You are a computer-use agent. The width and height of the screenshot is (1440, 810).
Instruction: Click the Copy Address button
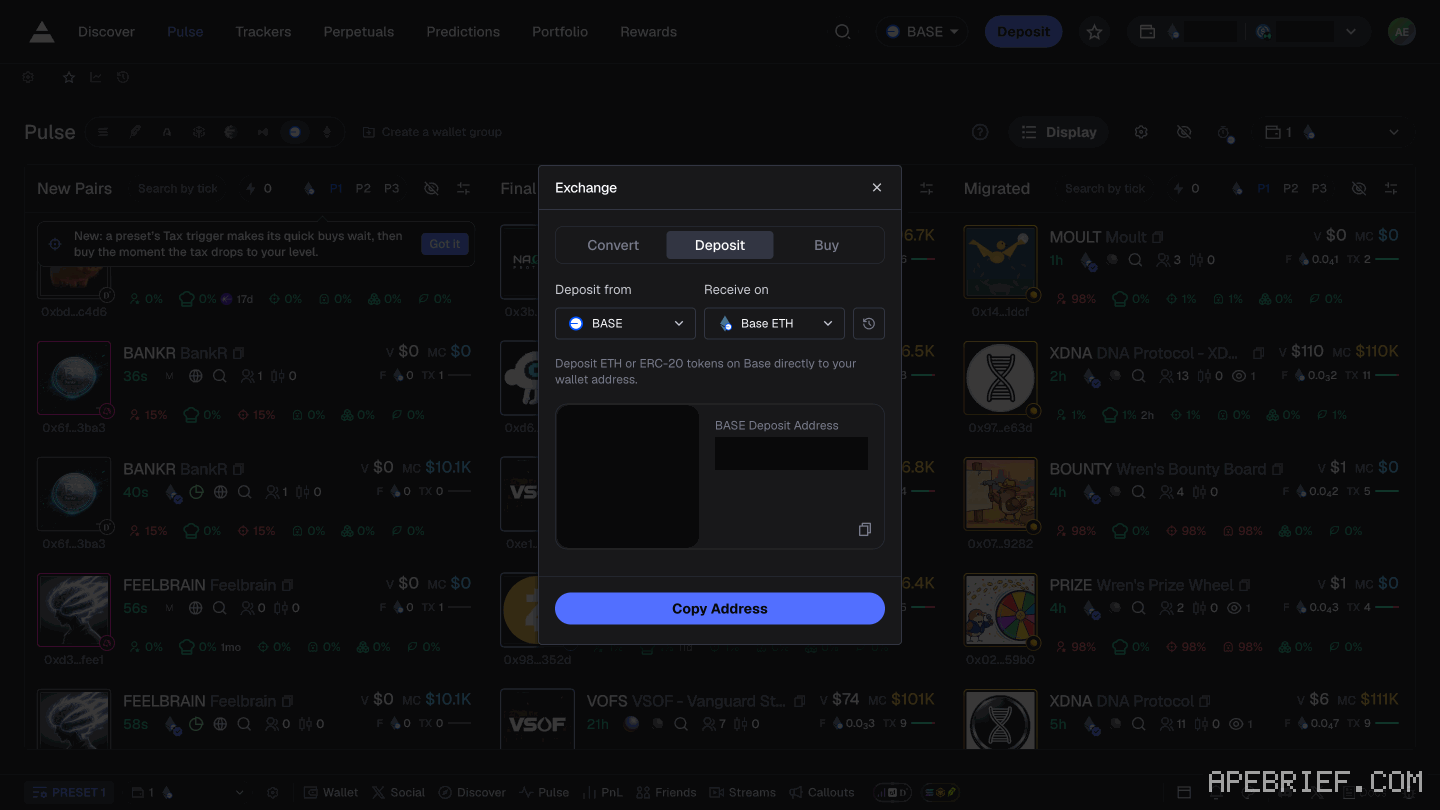(720, 608)
